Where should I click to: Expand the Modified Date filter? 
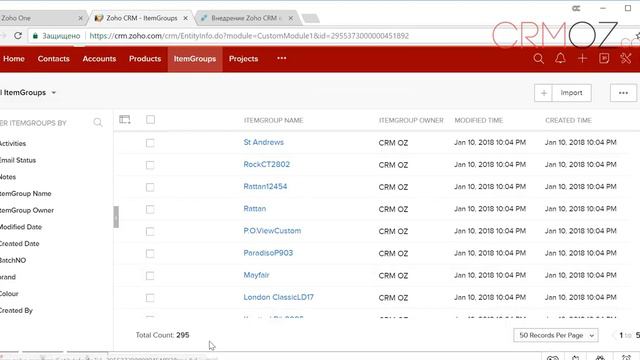click(20, 227)
